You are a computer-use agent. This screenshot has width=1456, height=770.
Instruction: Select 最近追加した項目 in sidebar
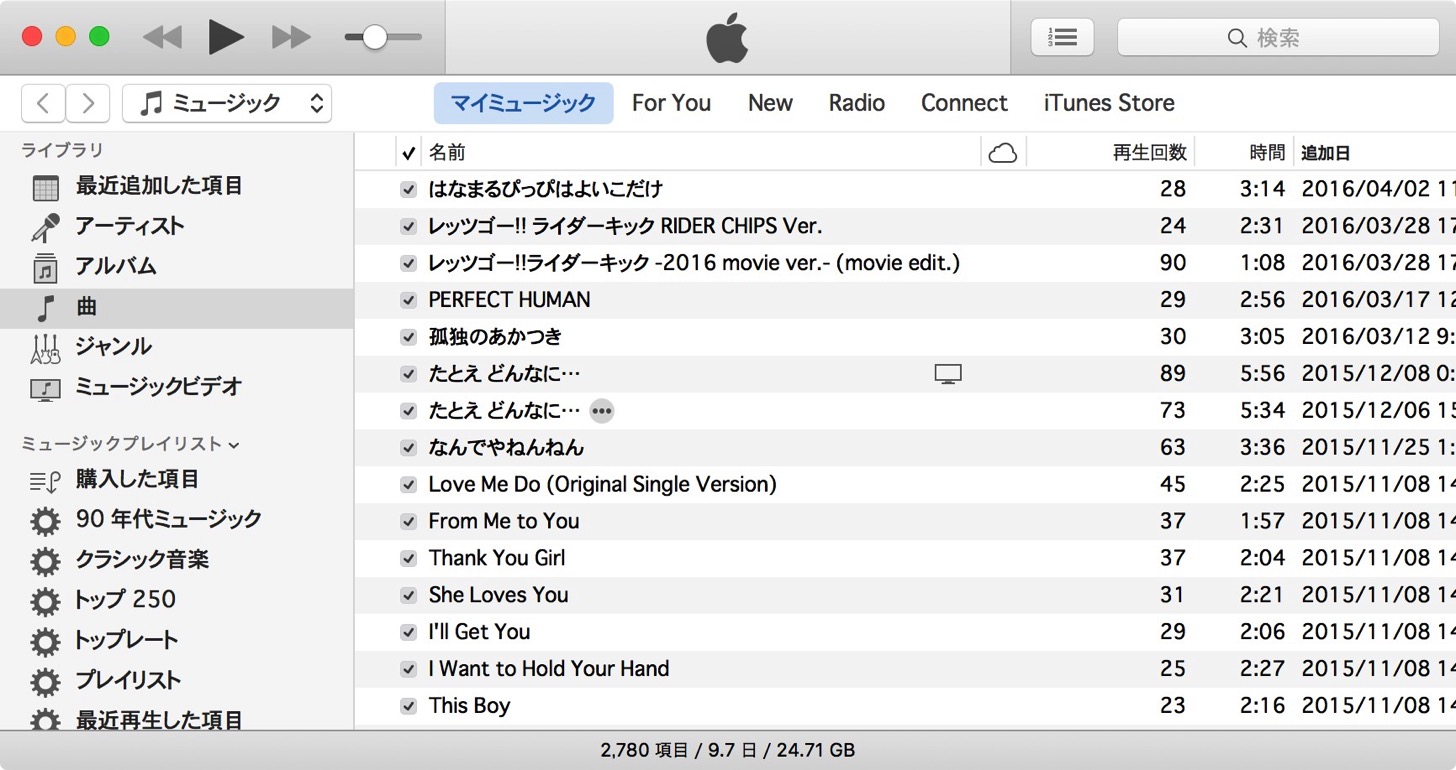point(177,186)
